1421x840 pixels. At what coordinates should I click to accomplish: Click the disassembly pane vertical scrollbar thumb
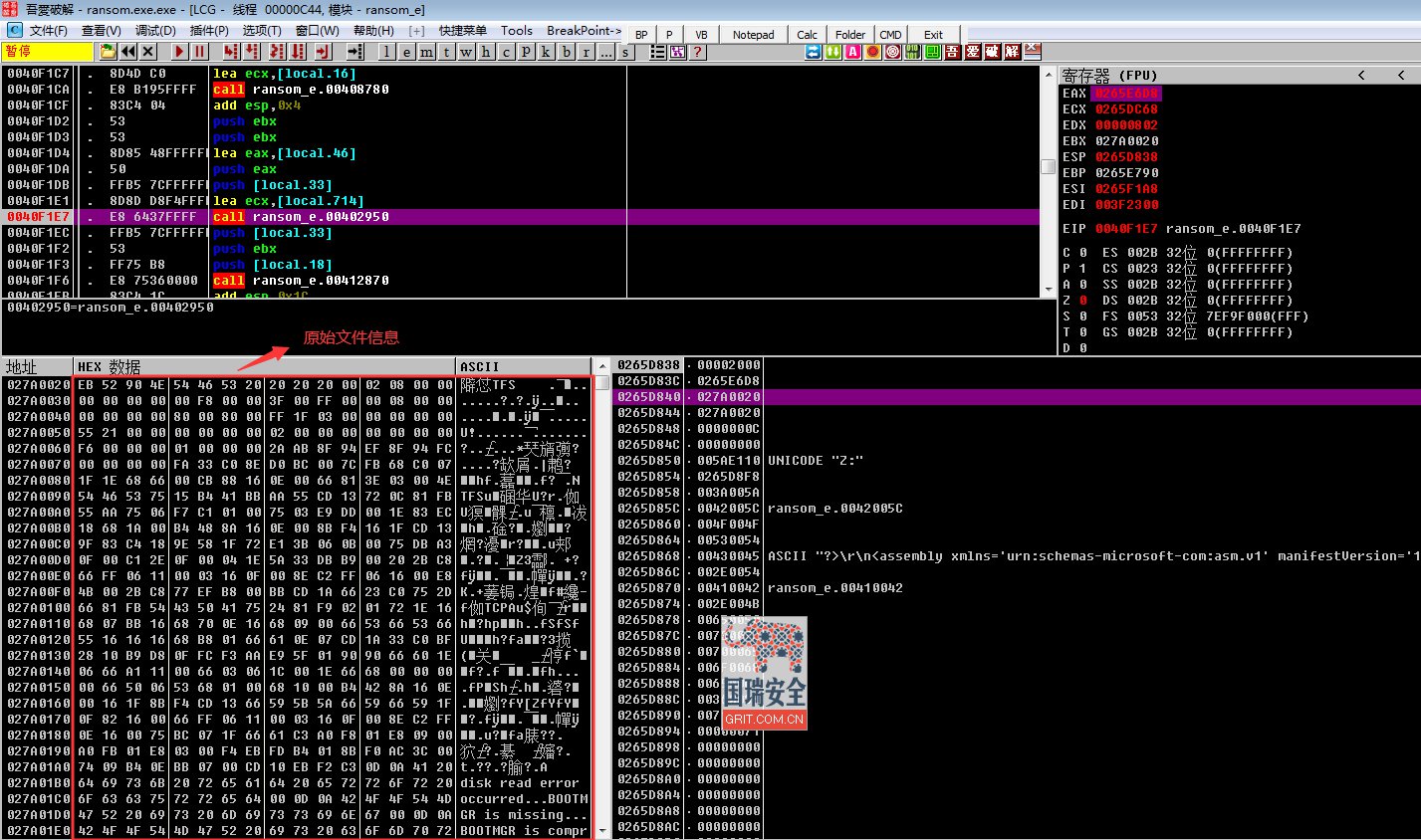click(1048, 166)
